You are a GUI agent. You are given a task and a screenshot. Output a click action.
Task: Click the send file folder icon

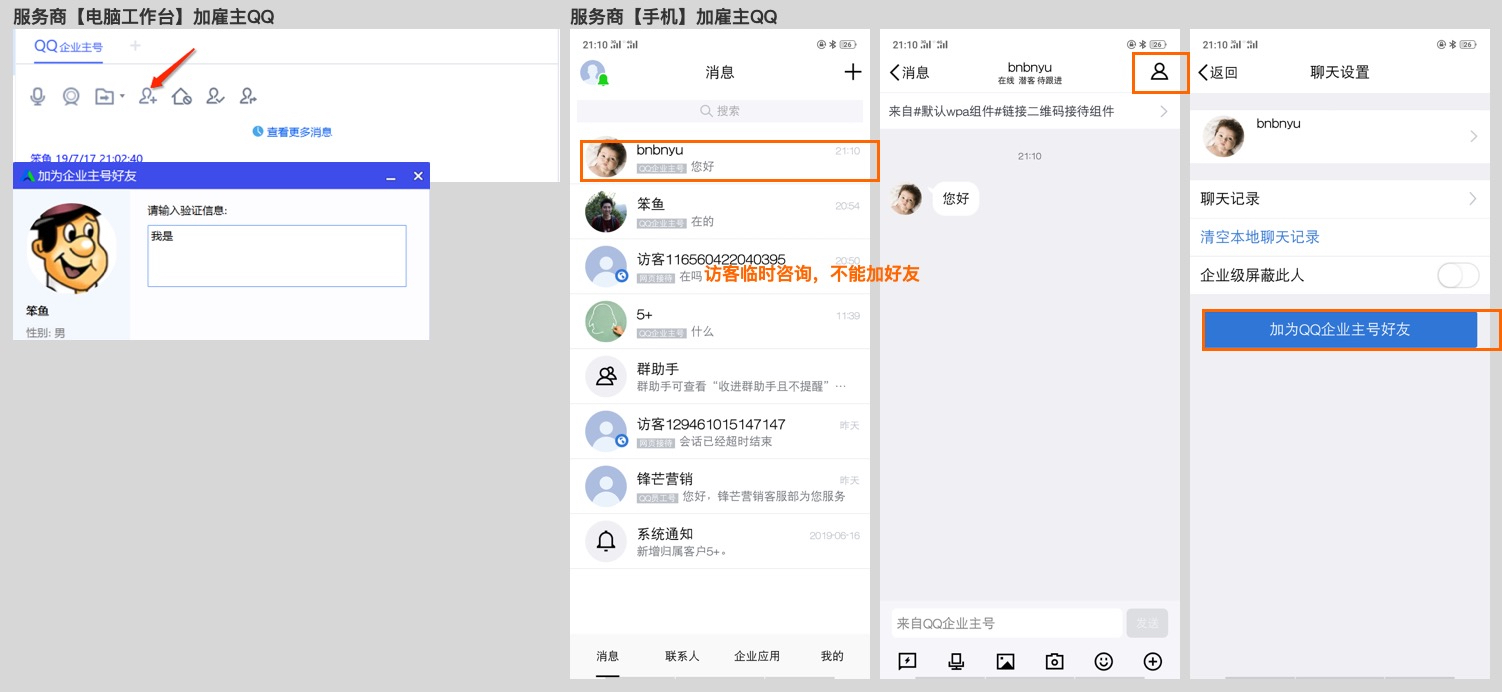104,96
